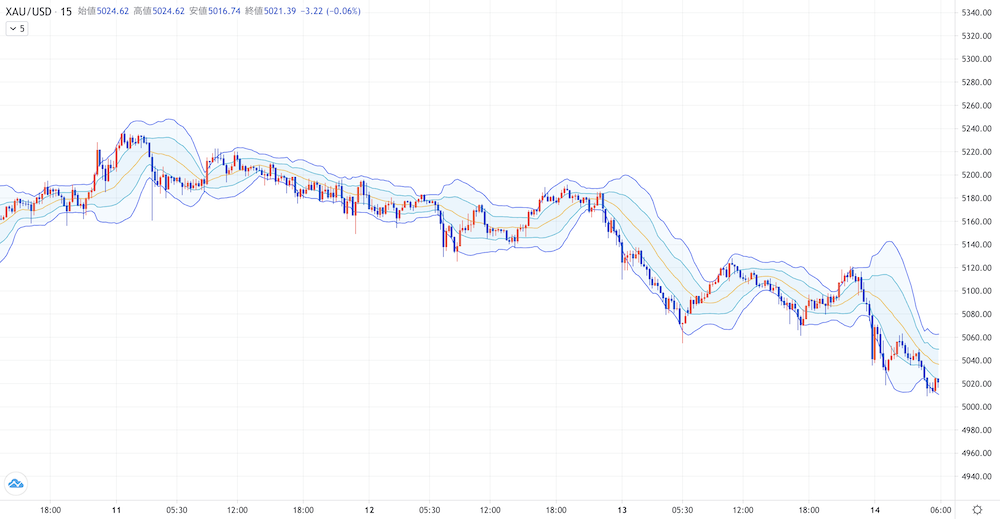
Task: Click the XAU/USD symbol title
Action: tap(28, 11)
